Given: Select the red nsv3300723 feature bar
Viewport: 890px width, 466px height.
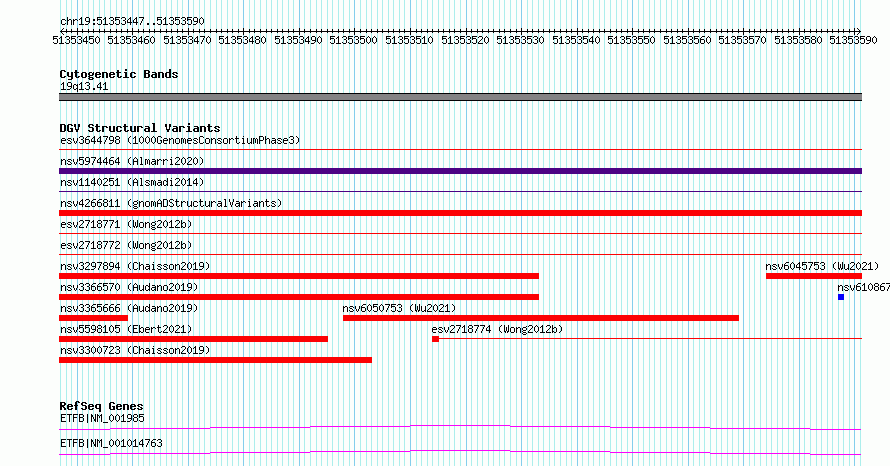Looking at the screenshot, I should 216,360.
